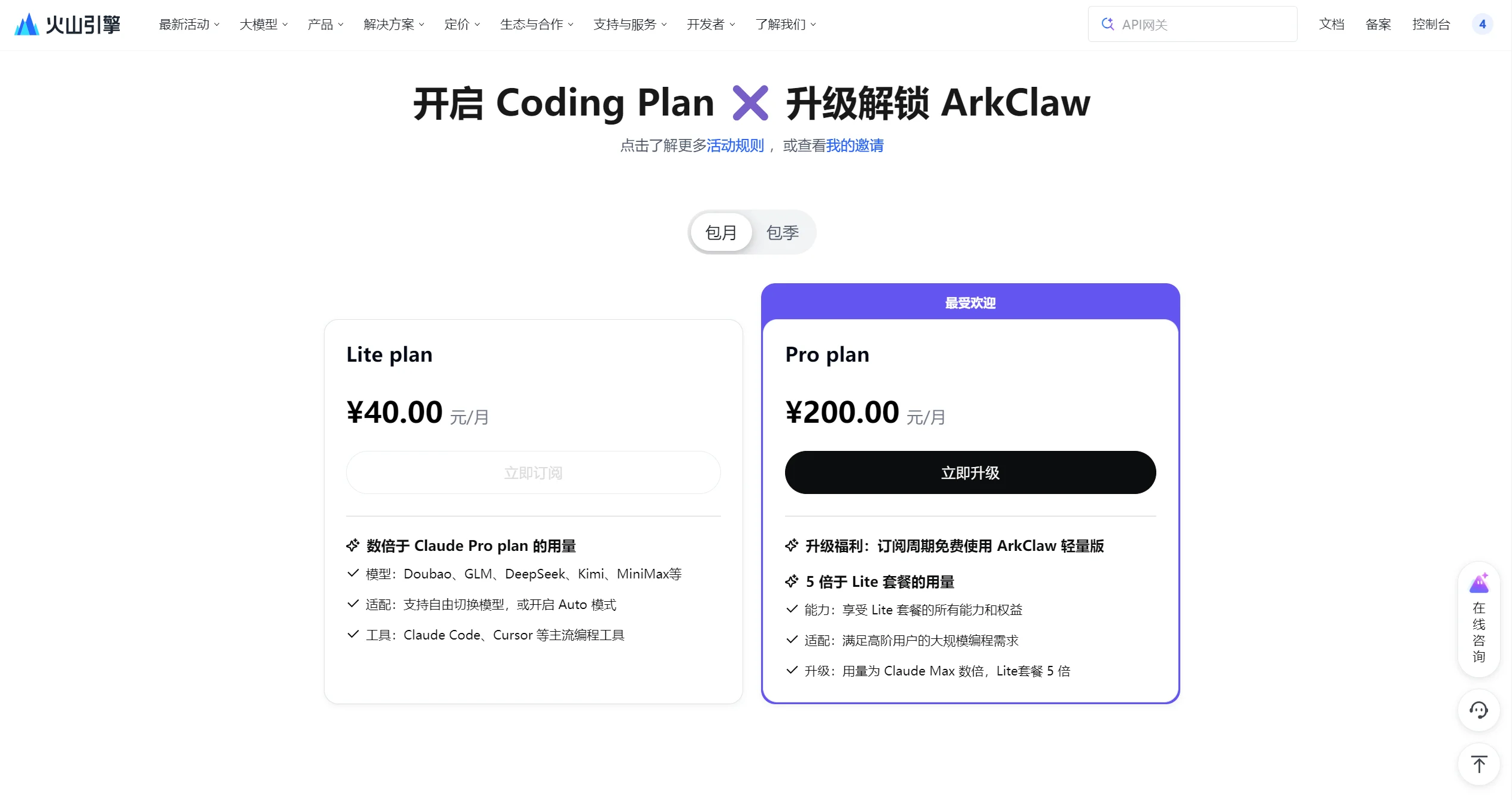Go to the 控制台 console
This screenshot has width=1512, height=800.
(x=1431, y=24)
